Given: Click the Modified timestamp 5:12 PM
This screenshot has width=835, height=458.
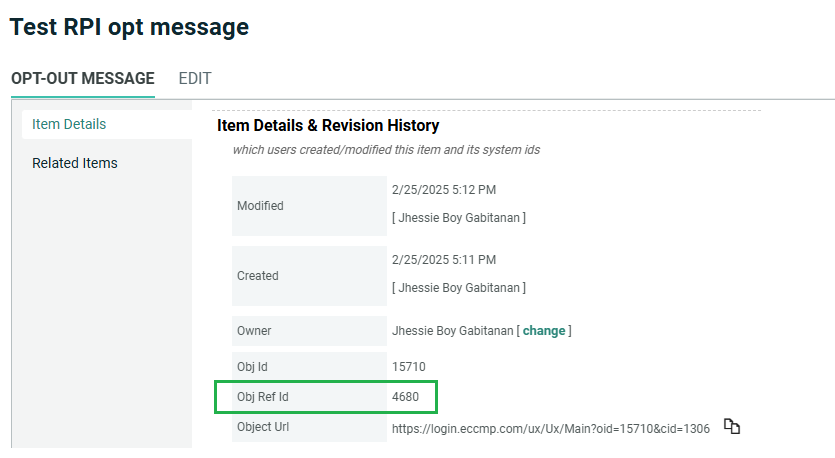Looking at the screenshot, I should (443, 190).
